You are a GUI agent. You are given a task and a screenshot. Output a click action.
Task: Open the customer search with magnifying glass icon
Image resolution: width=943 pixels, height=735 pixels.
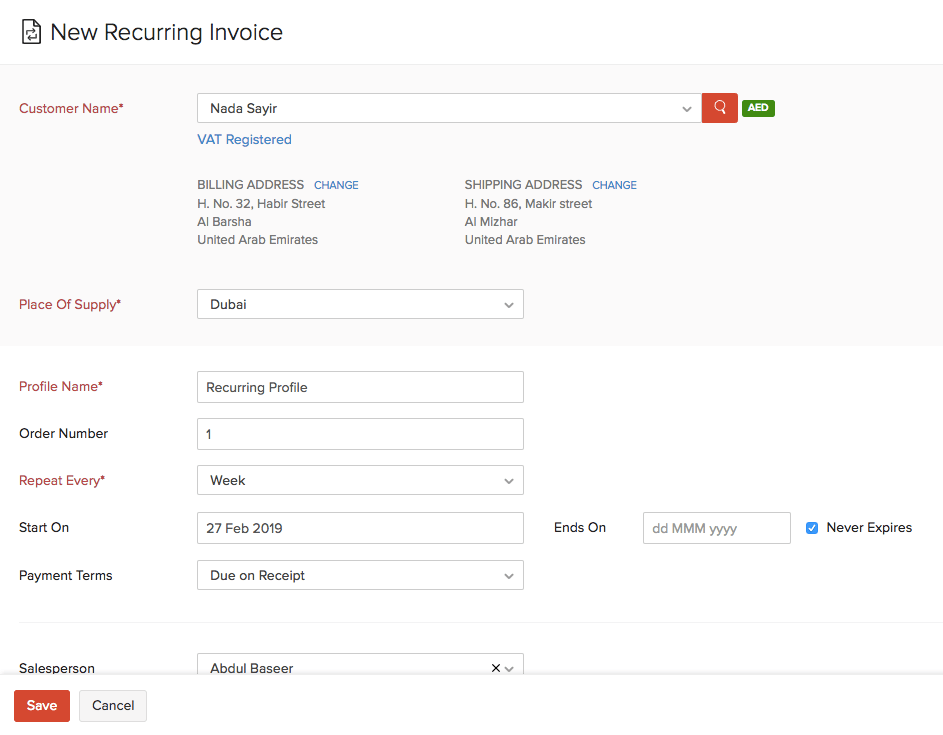click(x=719, y=108)
